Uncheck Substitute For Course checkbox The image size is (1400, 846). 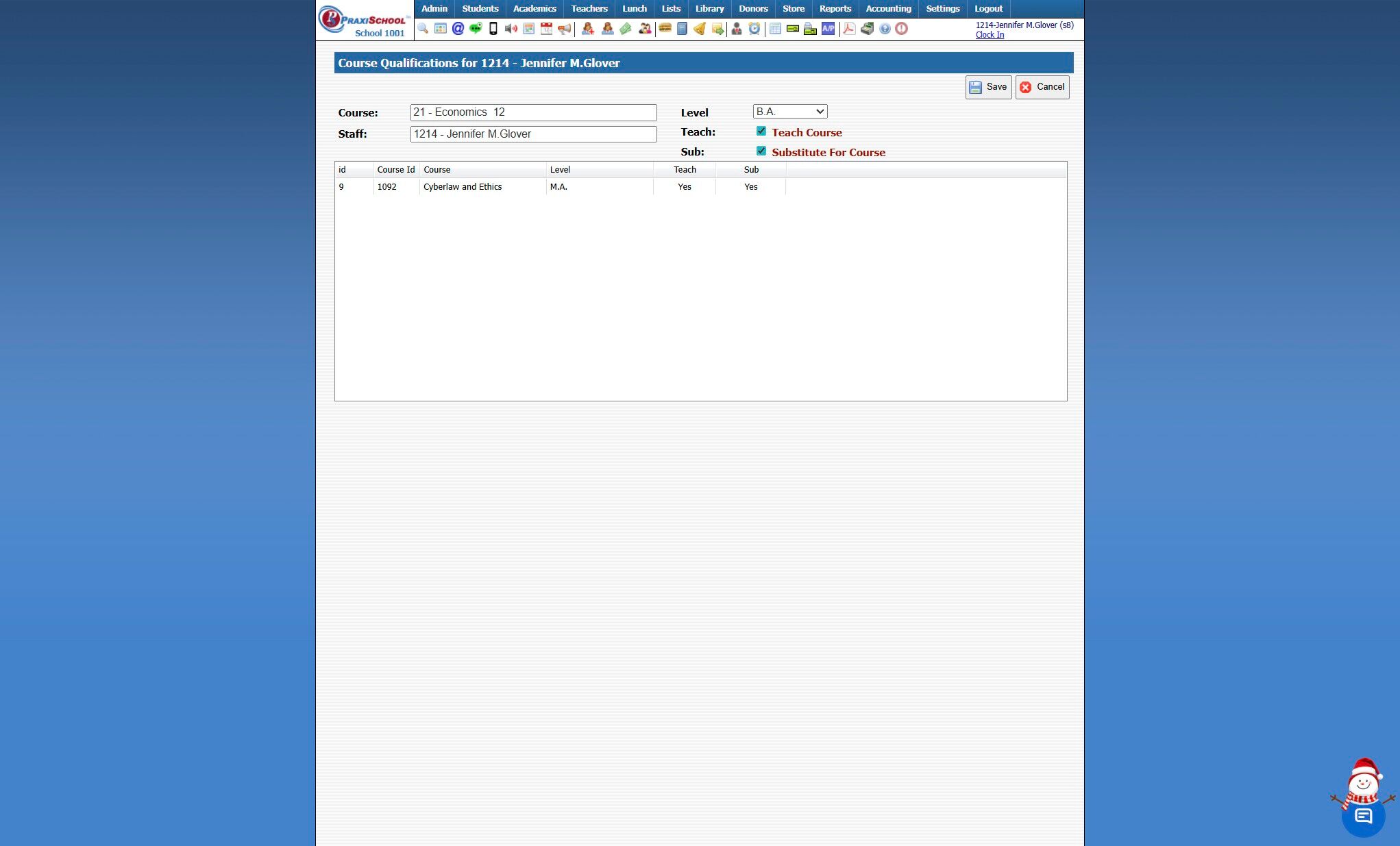point(761,151)
